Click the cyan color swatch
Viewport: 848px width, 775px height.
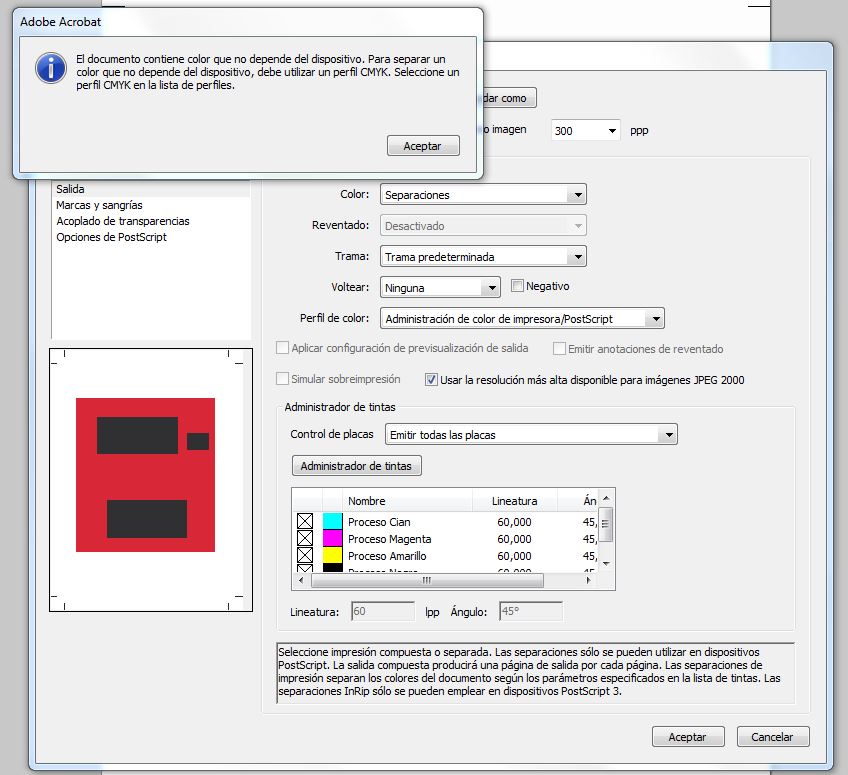tap(333, 522)
